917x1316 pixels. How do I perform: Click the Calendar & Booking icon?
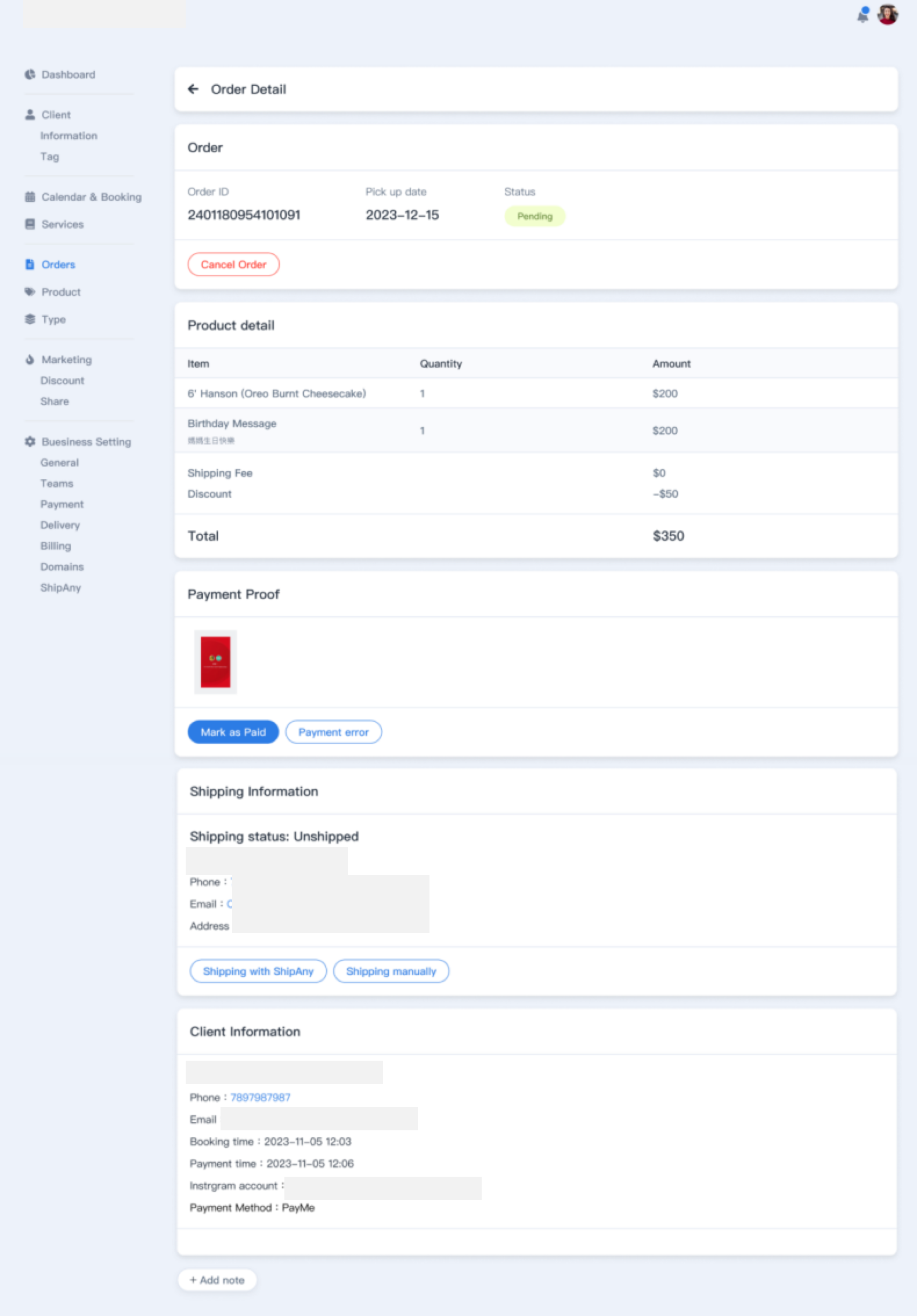pos(30,197)
